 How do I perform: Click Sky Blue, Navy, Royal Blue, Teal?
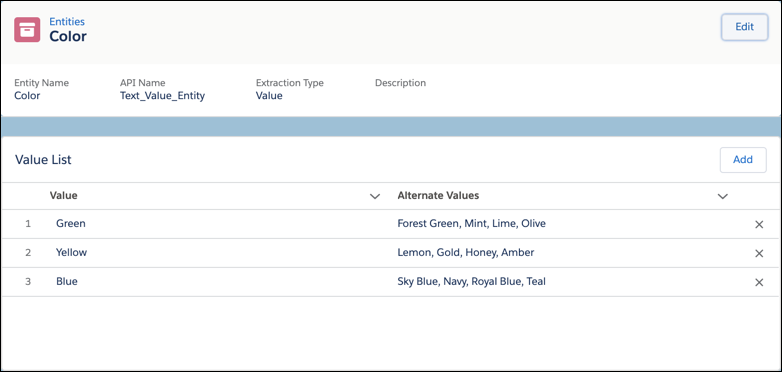click(x=471, y=281)
